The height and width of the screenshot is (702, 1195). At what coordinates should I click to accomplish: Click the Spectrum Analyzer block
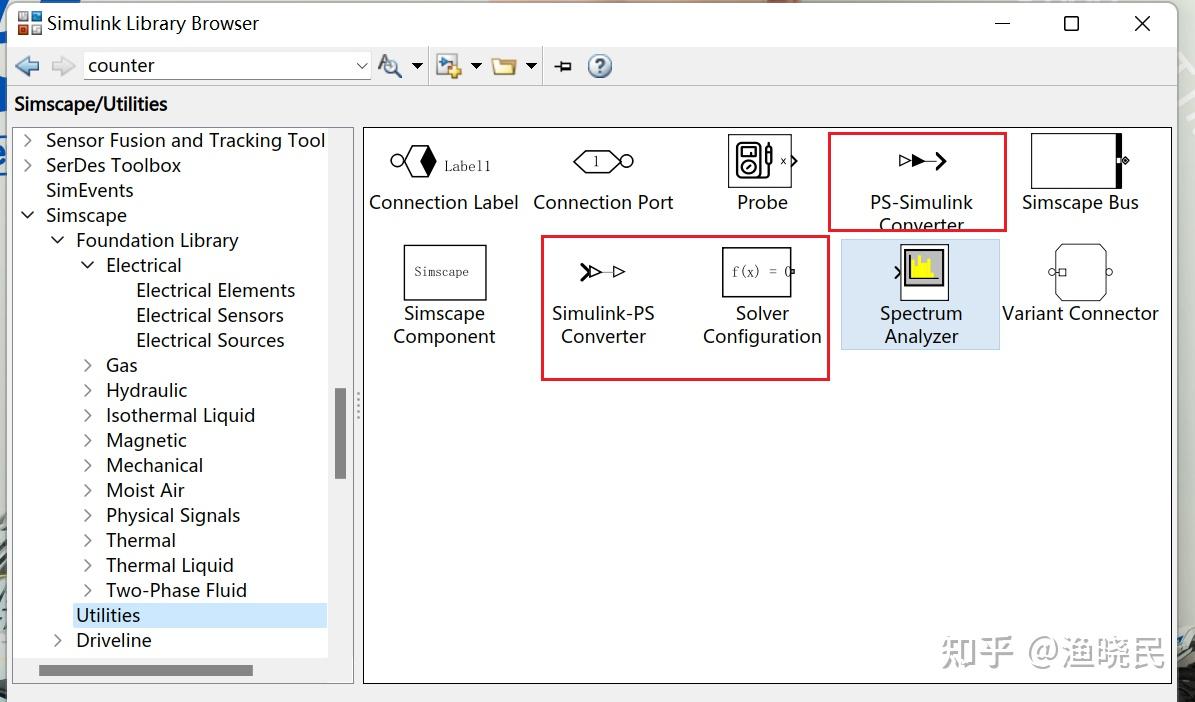(919, 270)
